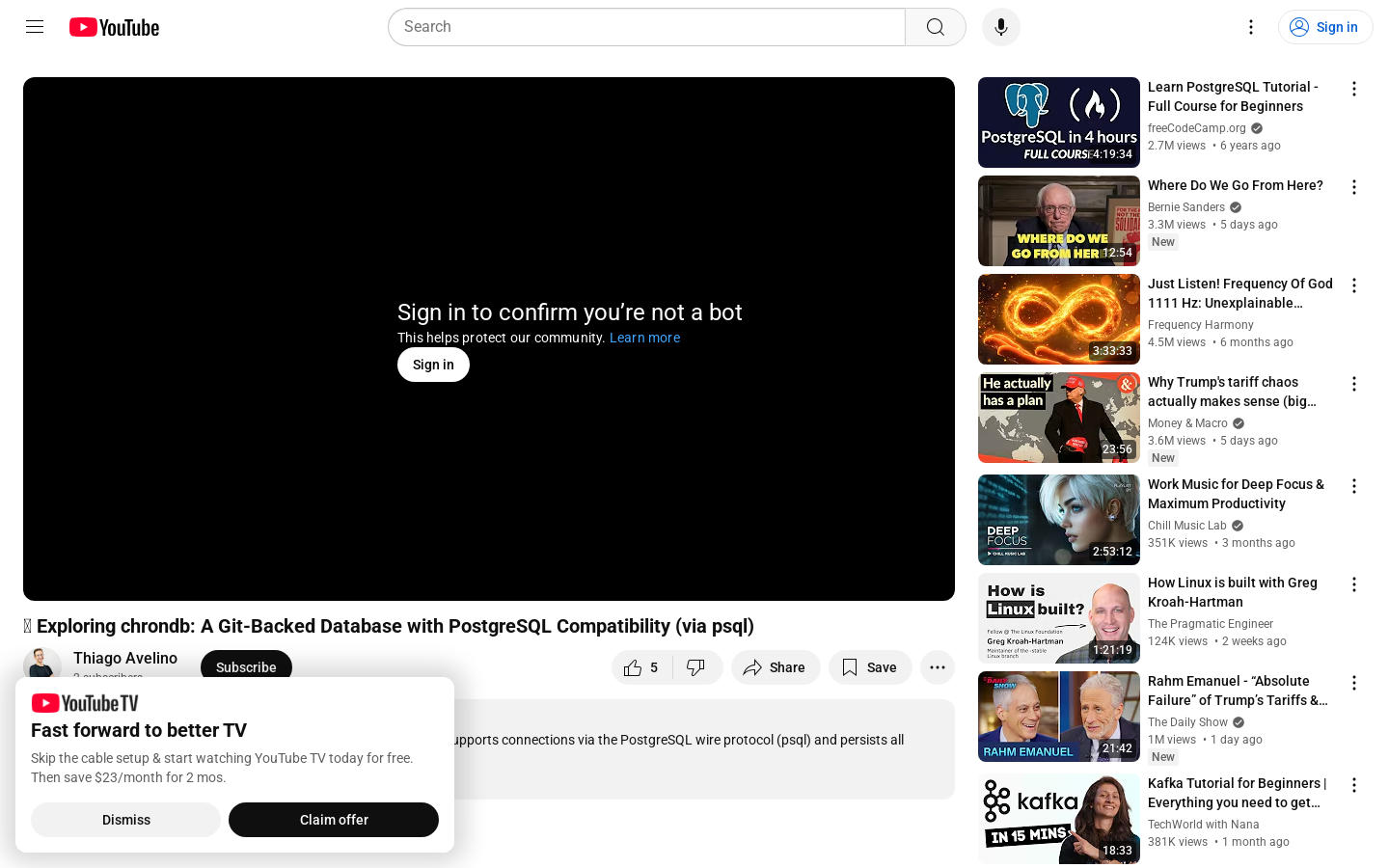Save the video to a playlist
Viewport: 1389px width, 868px height.
tap(870, 667)
